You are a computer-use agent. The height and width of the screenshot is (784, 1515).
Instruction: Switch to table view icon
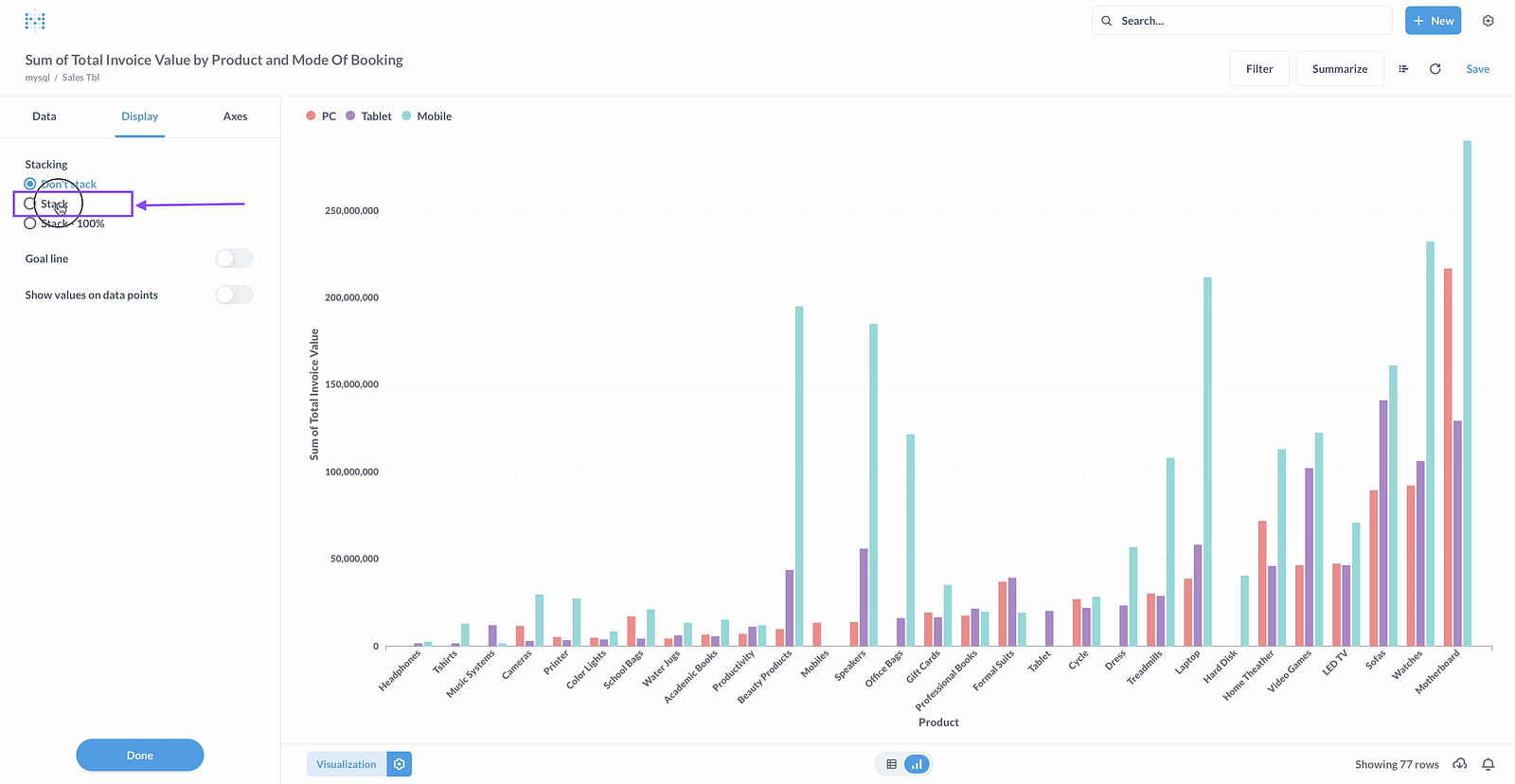(891, 764)
